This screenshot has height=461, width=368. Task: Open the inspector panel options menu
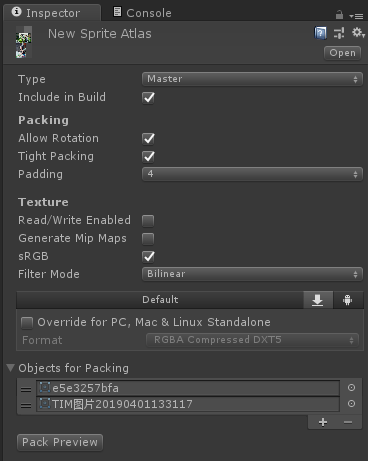coord(357,16)
